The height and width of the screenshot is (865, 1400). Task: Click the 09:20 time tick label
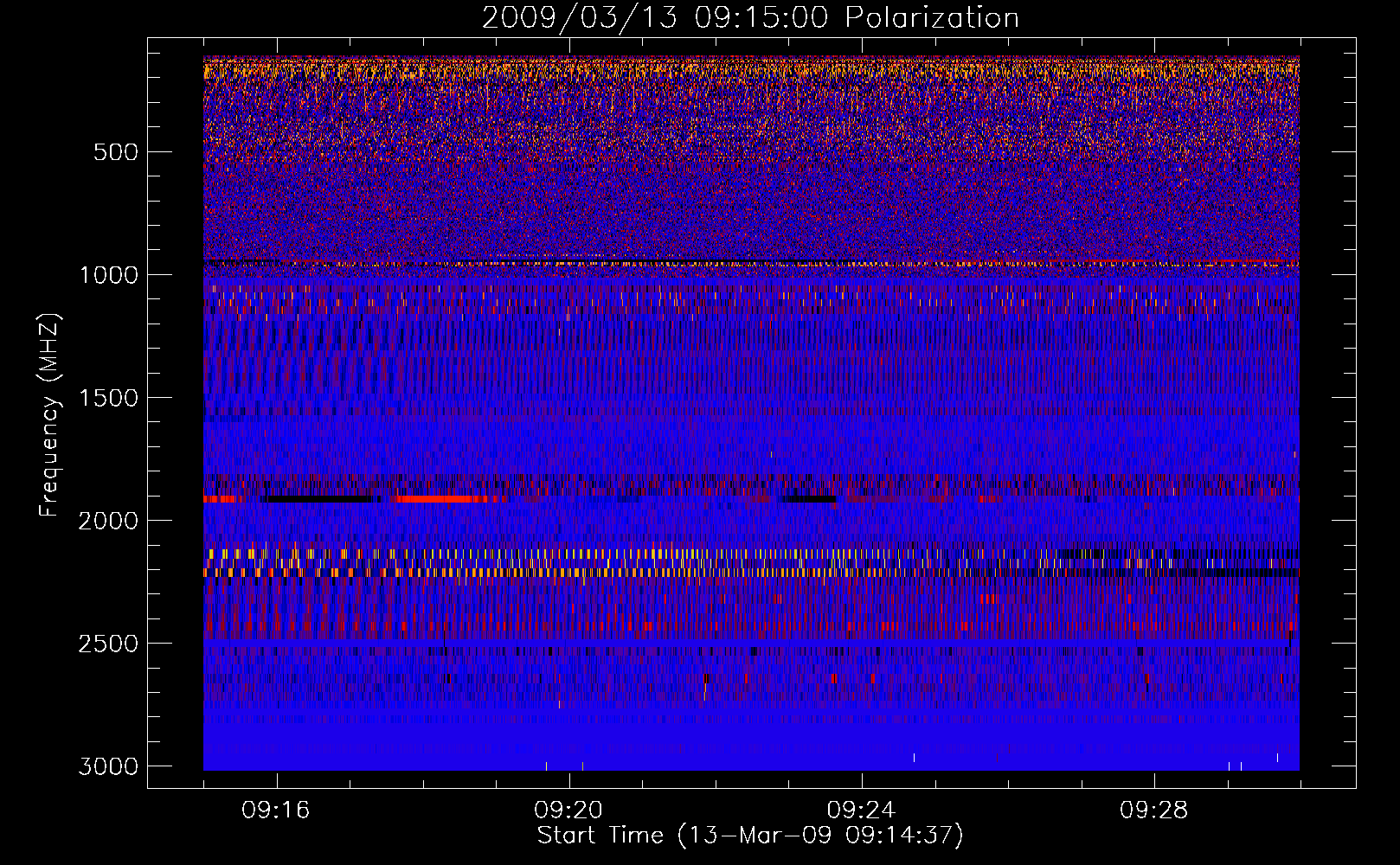click(x=568, y=811)
